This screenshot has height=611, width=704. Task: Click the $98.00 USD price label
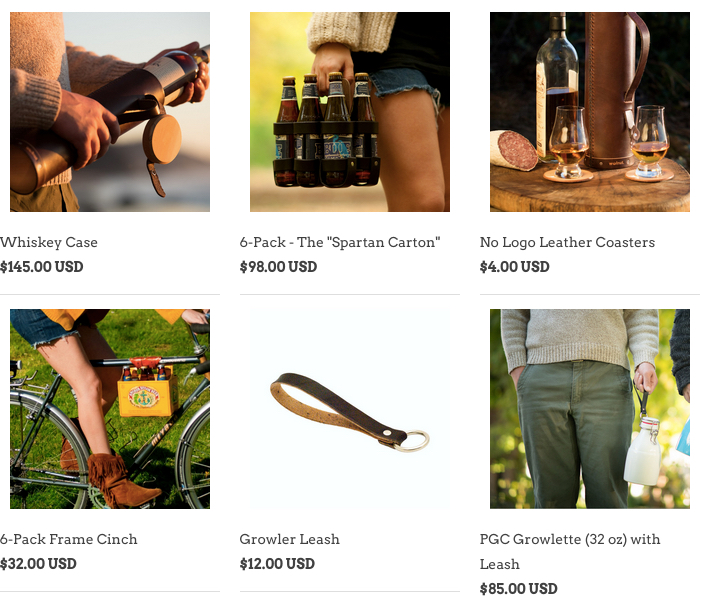pyautogui.click(x=278, y=267)
